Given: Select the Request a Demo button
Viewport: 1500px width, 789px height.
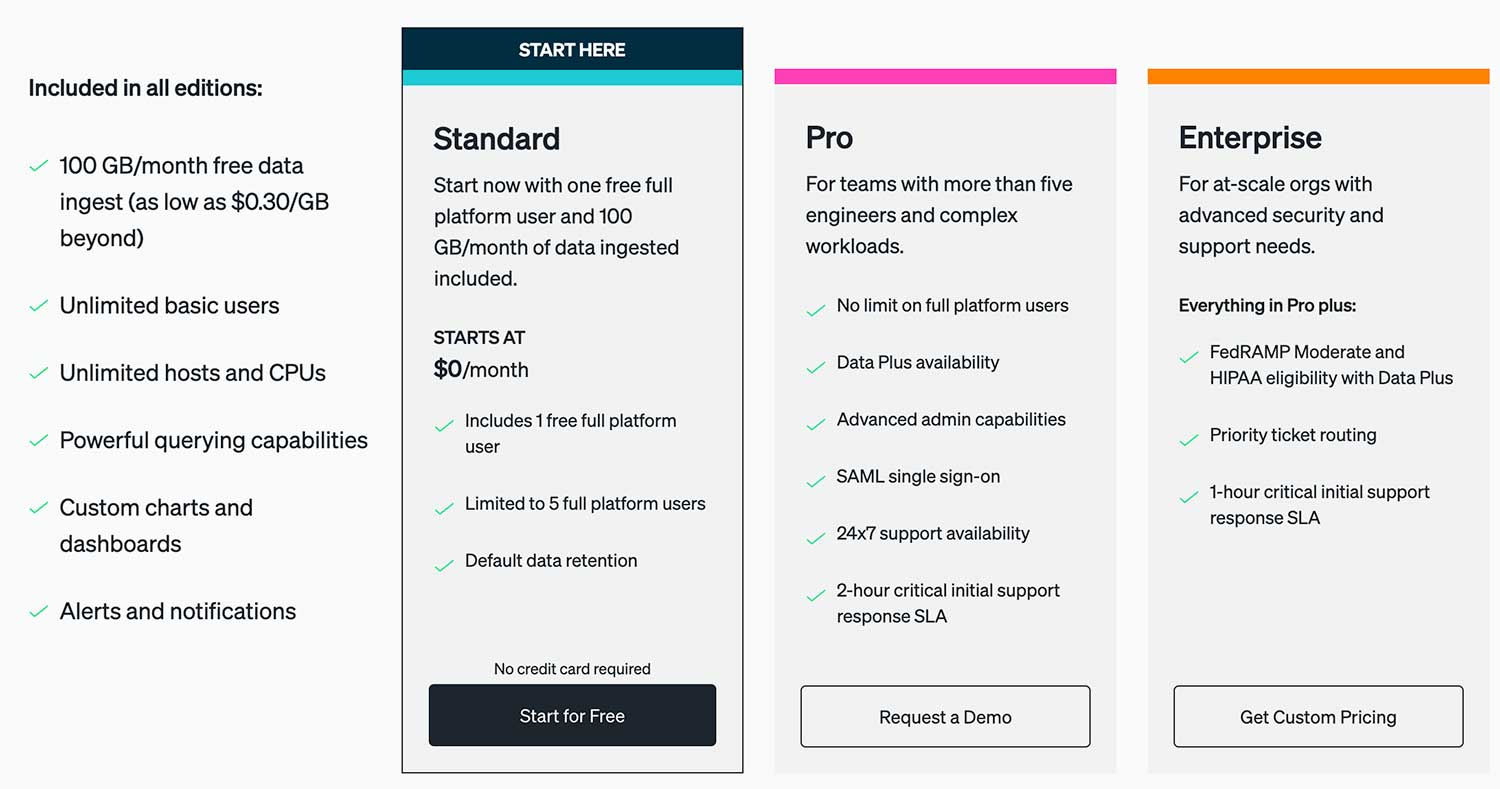Looking at the screenshot, I should pos(945,716).
